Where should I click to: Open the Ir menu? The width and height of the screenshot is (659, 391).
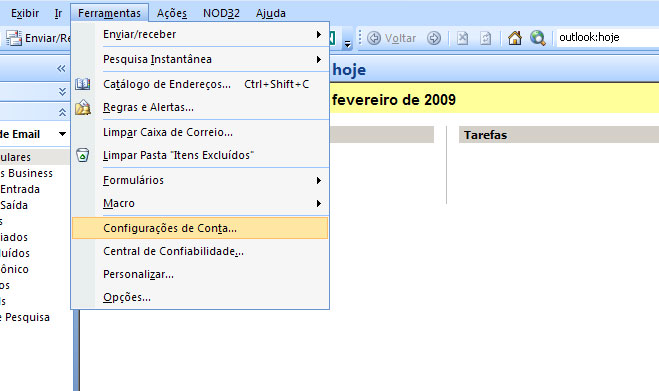pos(58,13)
